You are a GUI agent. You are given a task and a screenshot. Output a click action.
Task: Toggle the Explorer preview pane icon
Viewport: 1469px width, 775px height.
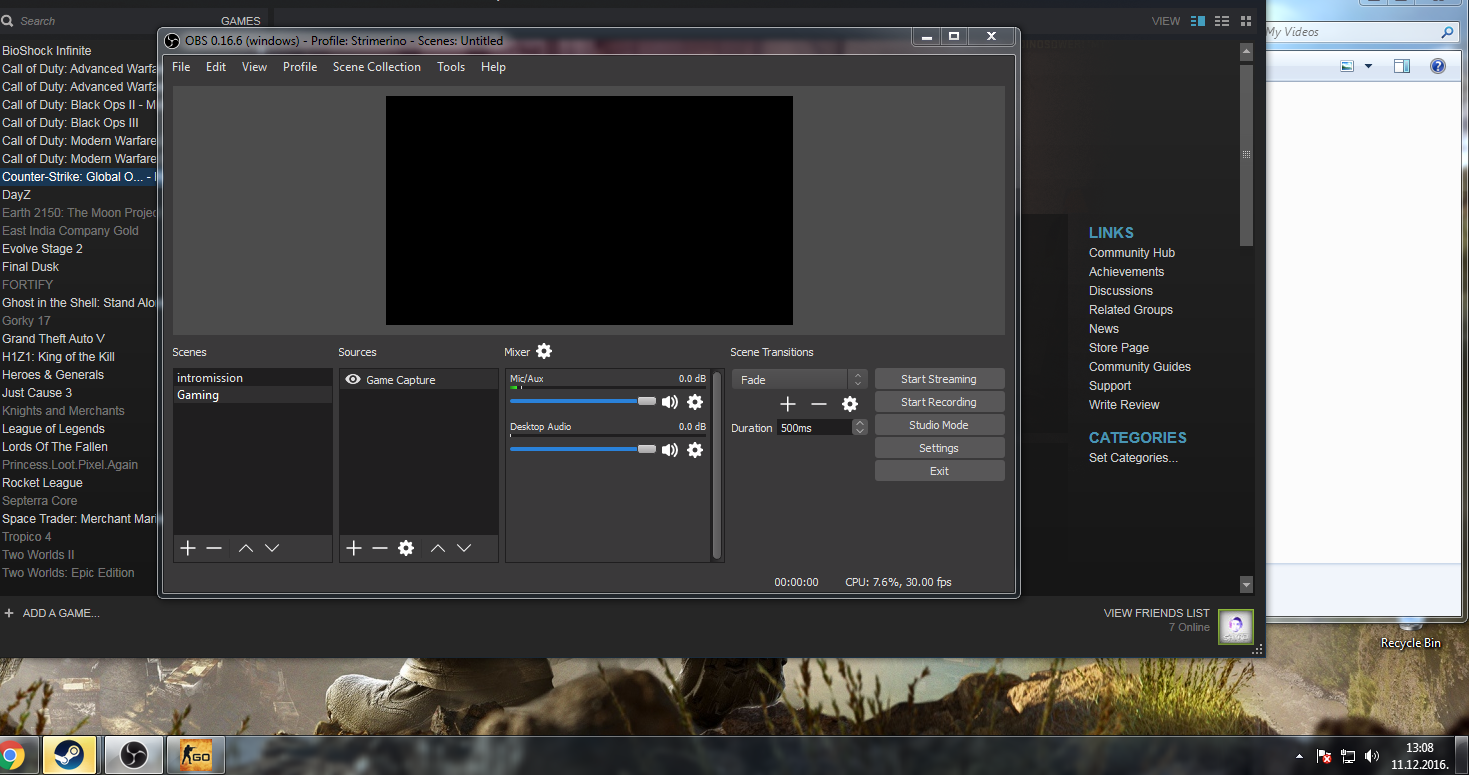[x=1402, y=66]
